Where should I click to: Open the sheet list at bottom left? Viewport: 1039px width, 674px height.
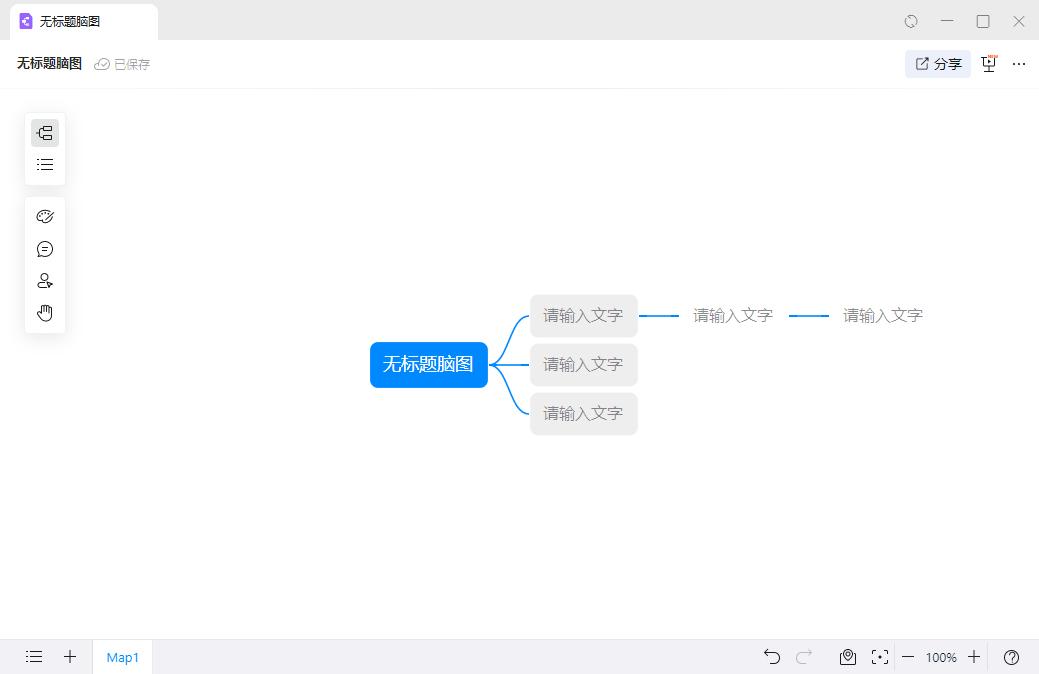coord(34,657)
